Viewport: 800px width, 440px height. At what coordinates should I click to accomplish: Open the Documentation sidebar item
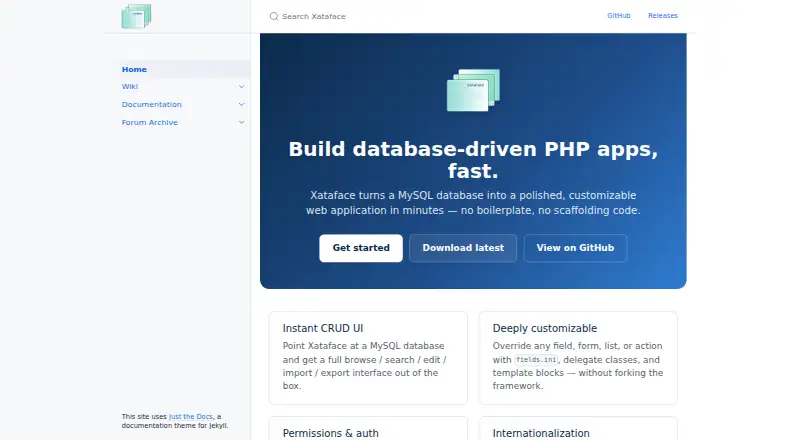(152, 105)
